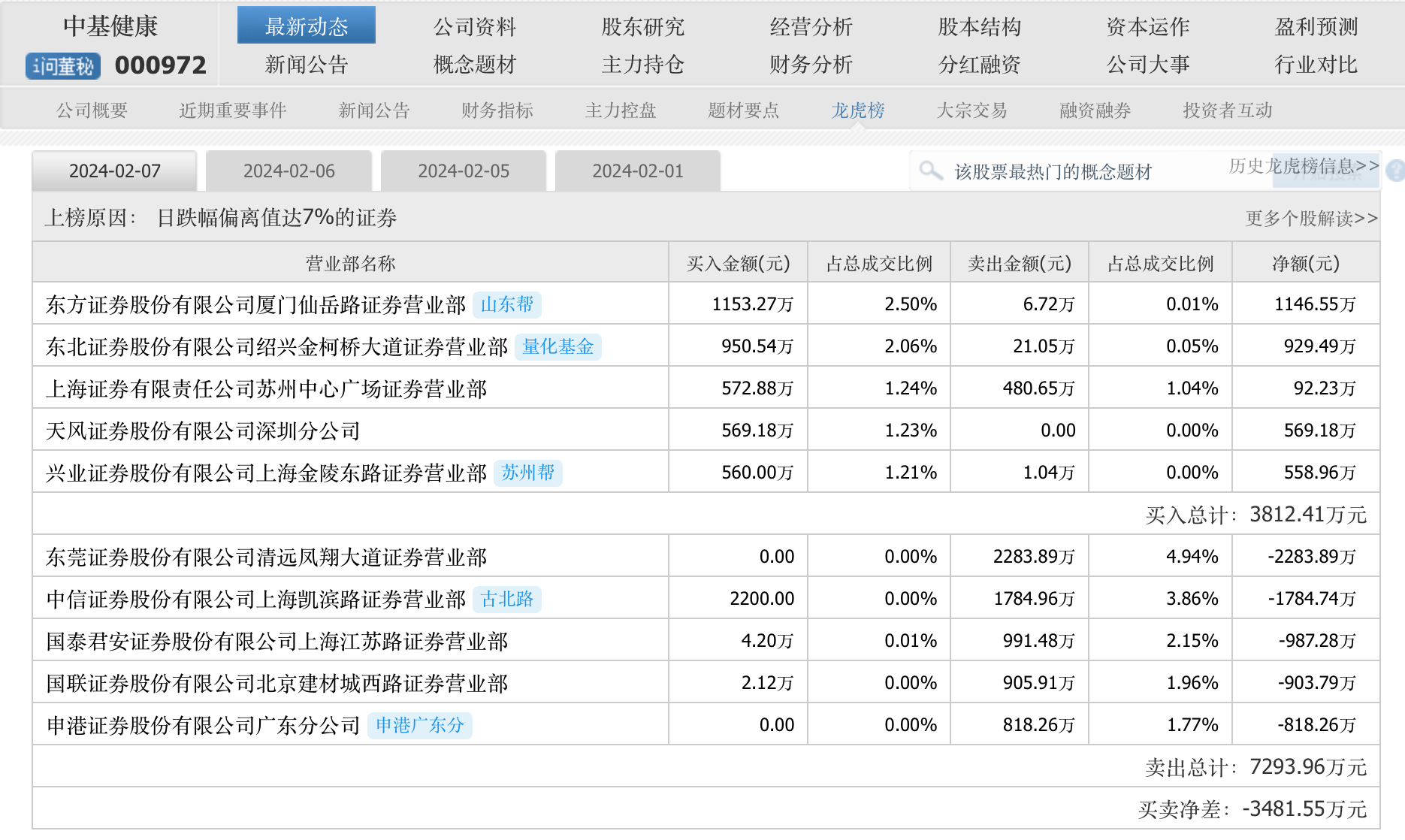Select the 2024-02-06 date tab
1405x840 pixels.
pos(289,171)
